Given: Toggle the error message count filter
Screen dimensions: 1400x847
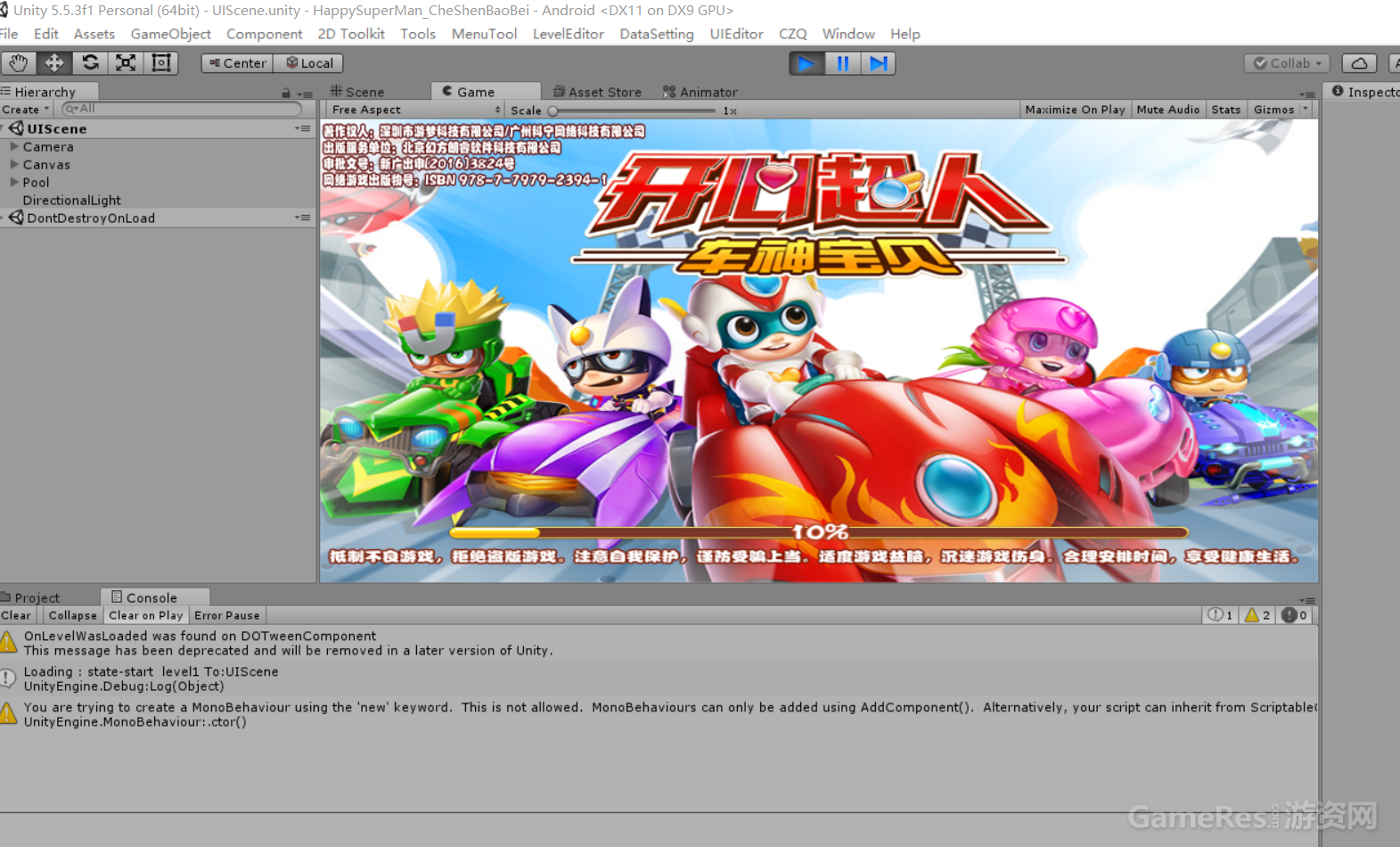Looking at the screenshot, I should [1294, 615].
